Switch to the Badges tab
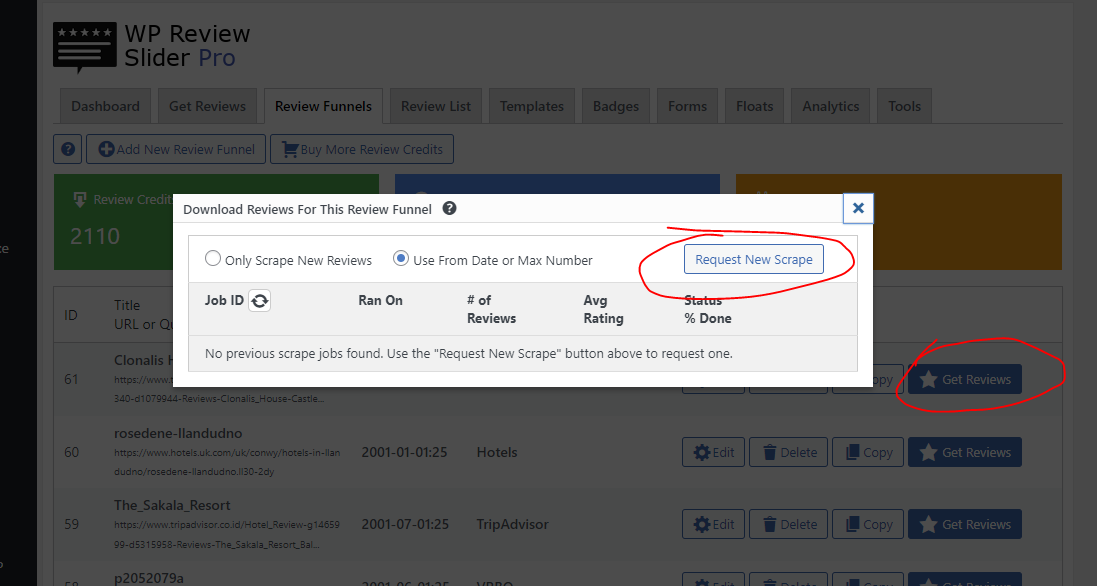This screenshot has width=1097, height=586. point(616,106)
